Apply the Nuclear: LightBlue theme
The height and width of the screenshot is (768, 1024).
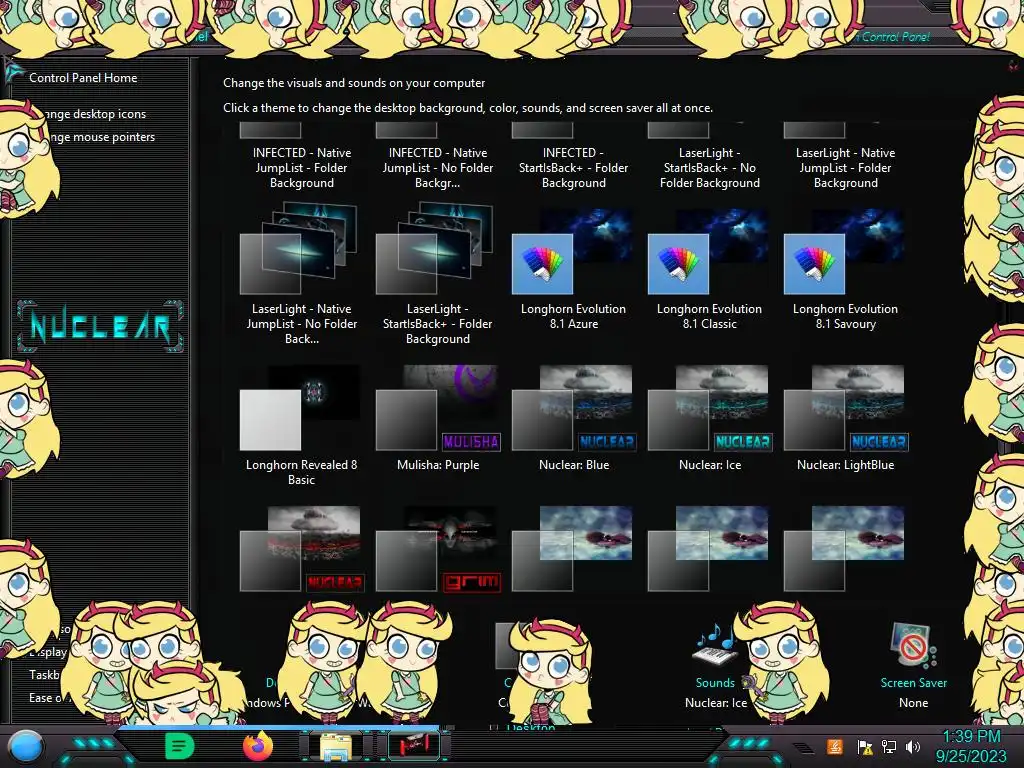845,418
